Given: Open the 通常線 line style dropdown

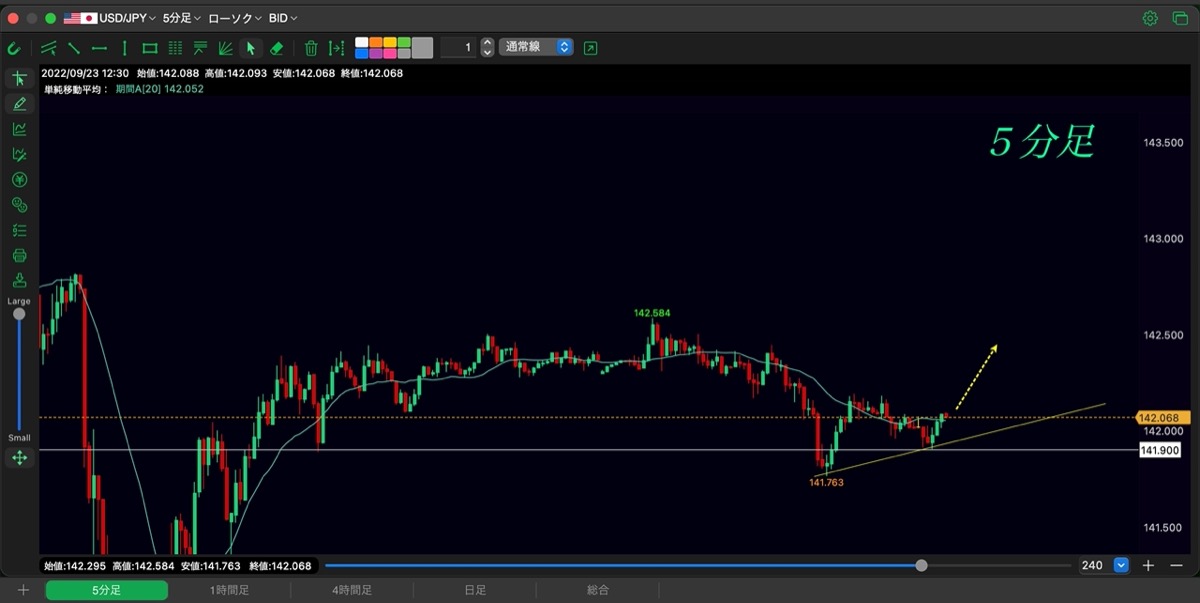Looking at the screenshot, I should coord(536,47).
